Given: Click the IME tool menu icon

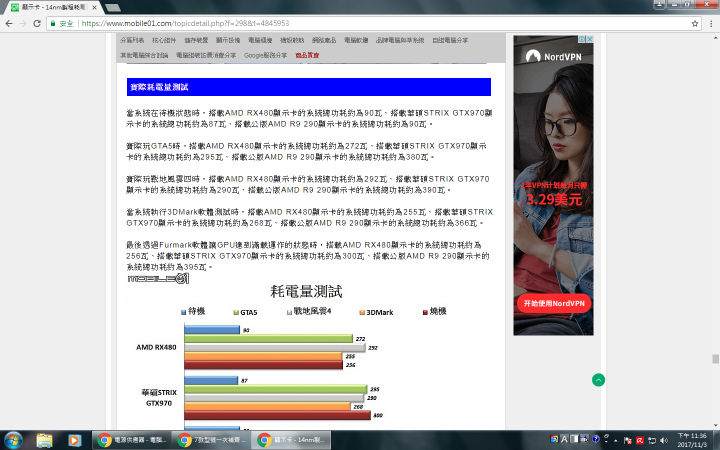Looking at the screenshot, I should (x=584, y=439).
